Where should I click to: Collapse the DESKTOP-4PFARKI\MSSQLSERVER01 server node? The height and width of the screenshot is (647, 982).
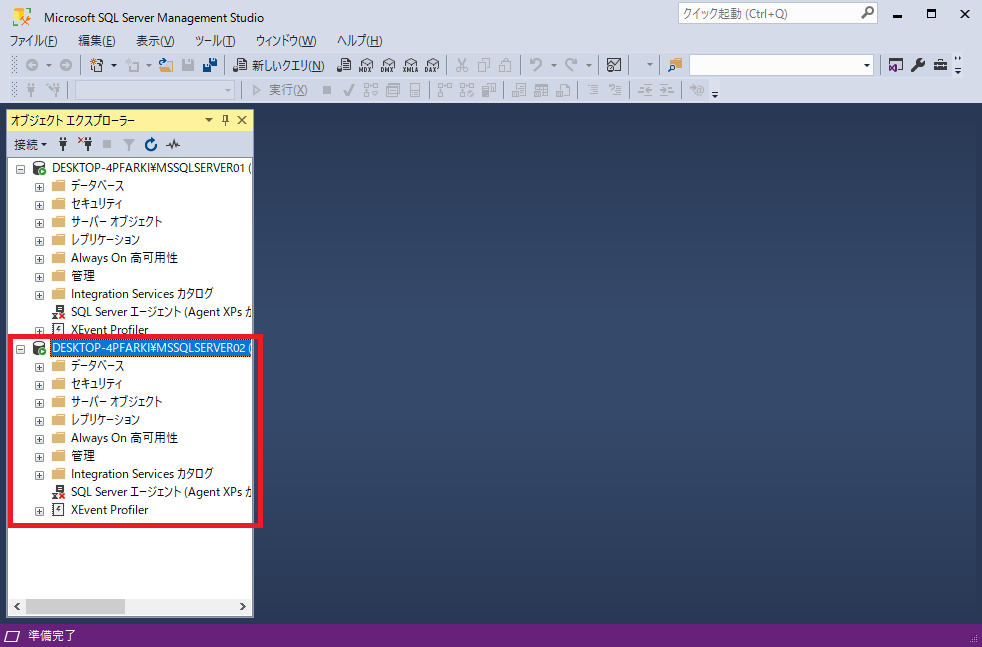click(20, 167)
